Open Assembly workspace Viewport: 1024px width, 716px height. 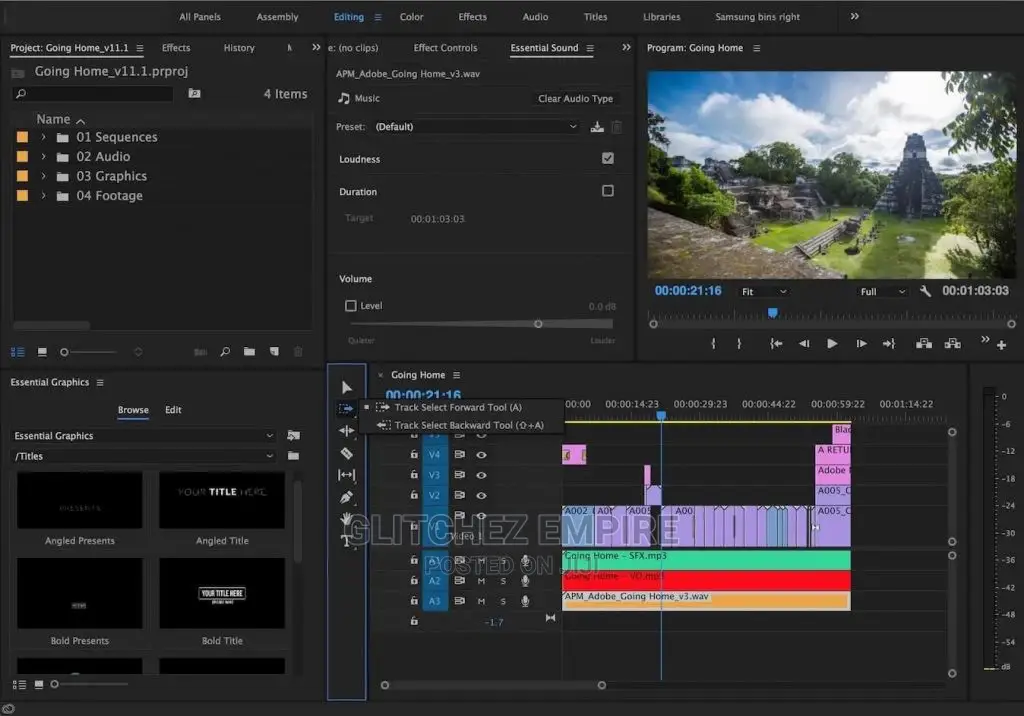pos(277,17)
